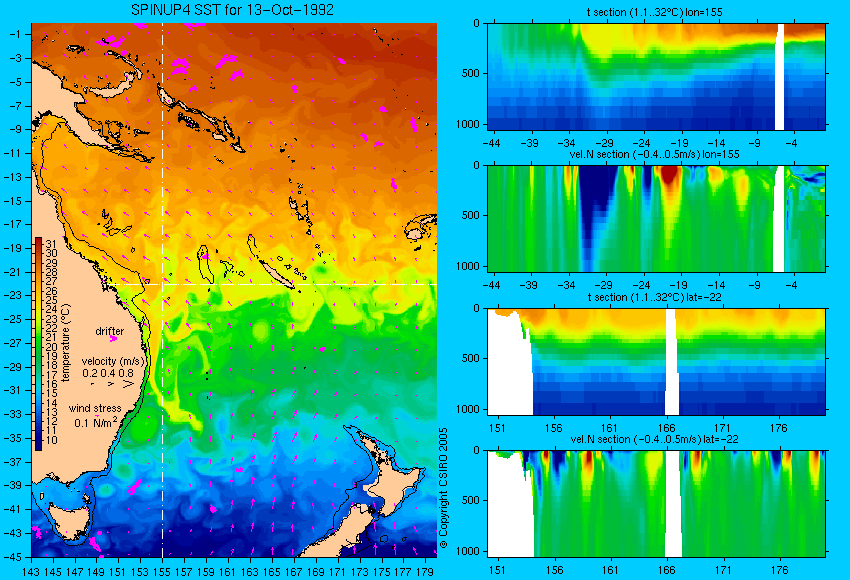Open the northward velocity section plot for lon=155
Viewport: 850px width, 580px height.
[x=656, y=218]
